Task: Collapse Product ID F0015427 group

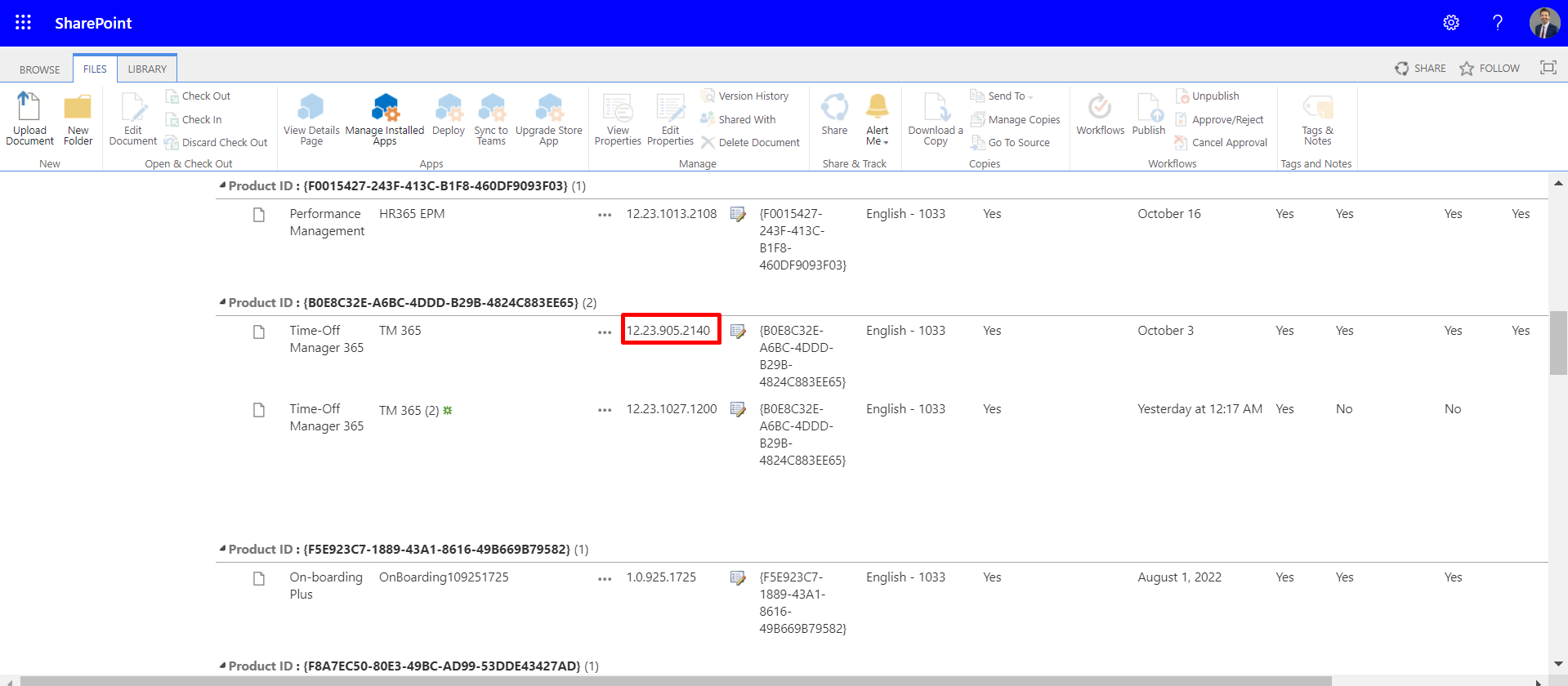Action: point(222,185)
